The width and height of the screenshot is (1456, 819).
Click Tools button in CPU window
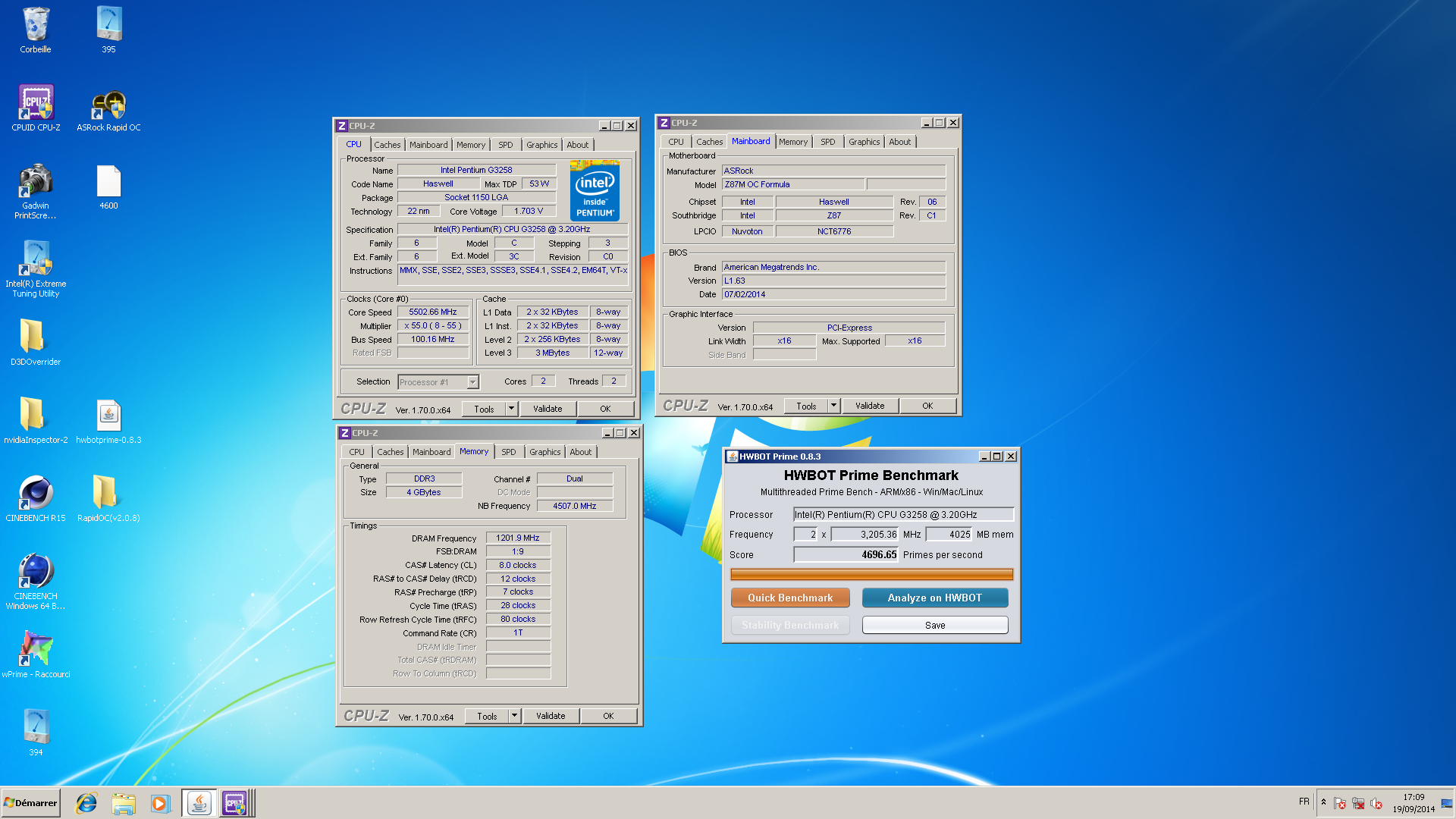(484, 409)
